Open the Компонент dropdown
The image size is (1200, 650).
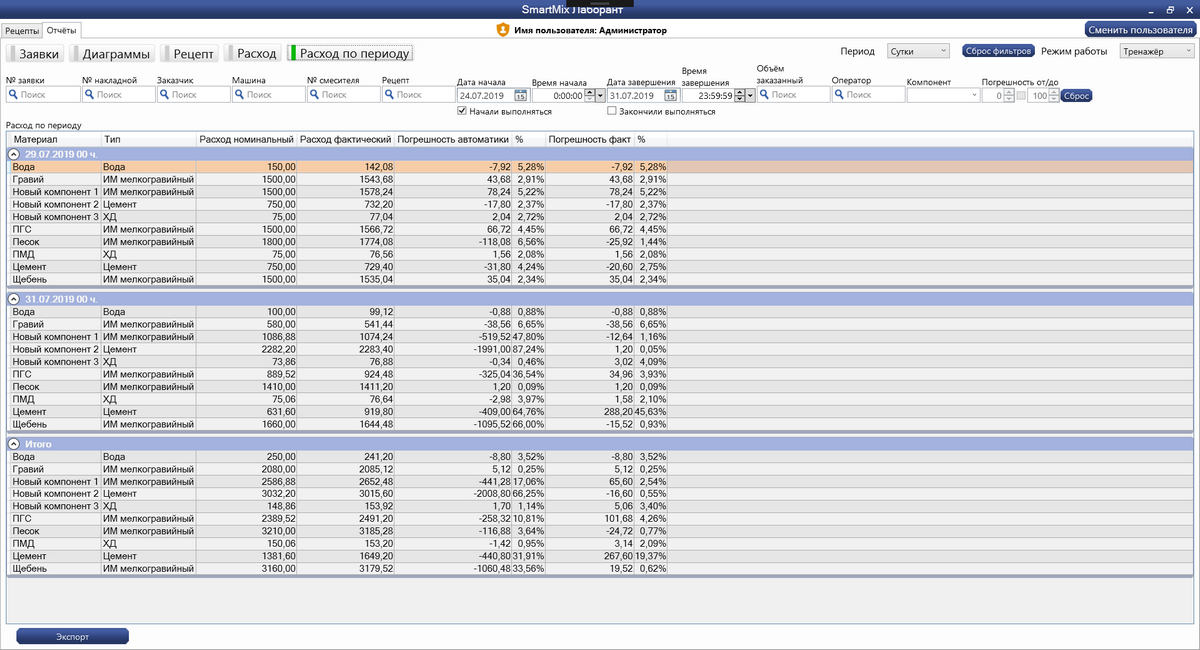click(943, 95)
